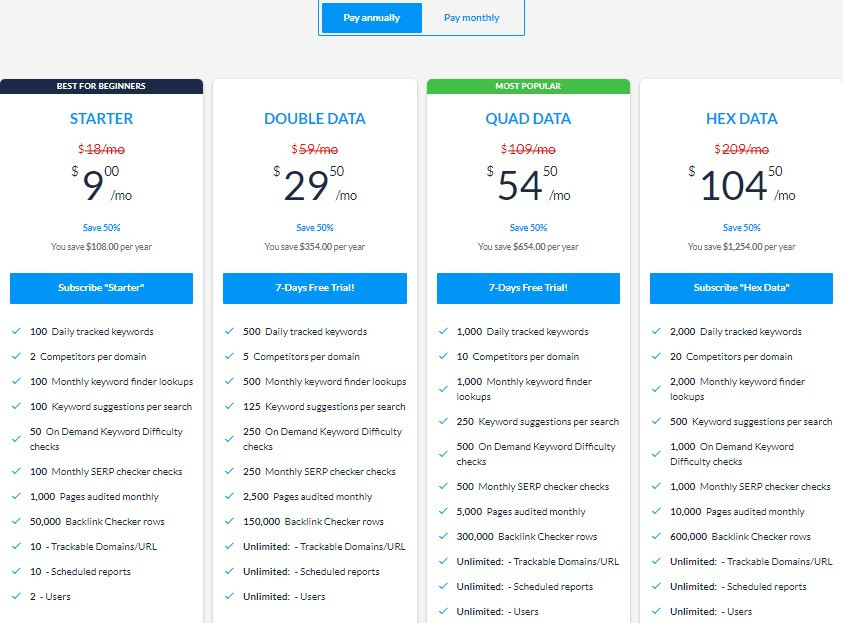Image resolution: width=843 pixels, height=623 pixels.
Task: Click "You save $1,254.00 per year" text
Action: click(x=741, y=247)
